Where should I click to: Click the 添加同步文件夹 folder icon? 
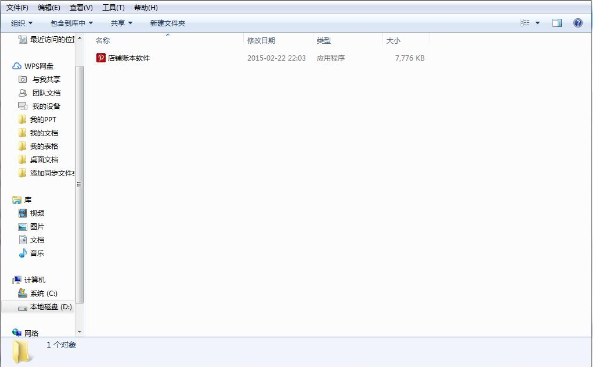[22, 173]
